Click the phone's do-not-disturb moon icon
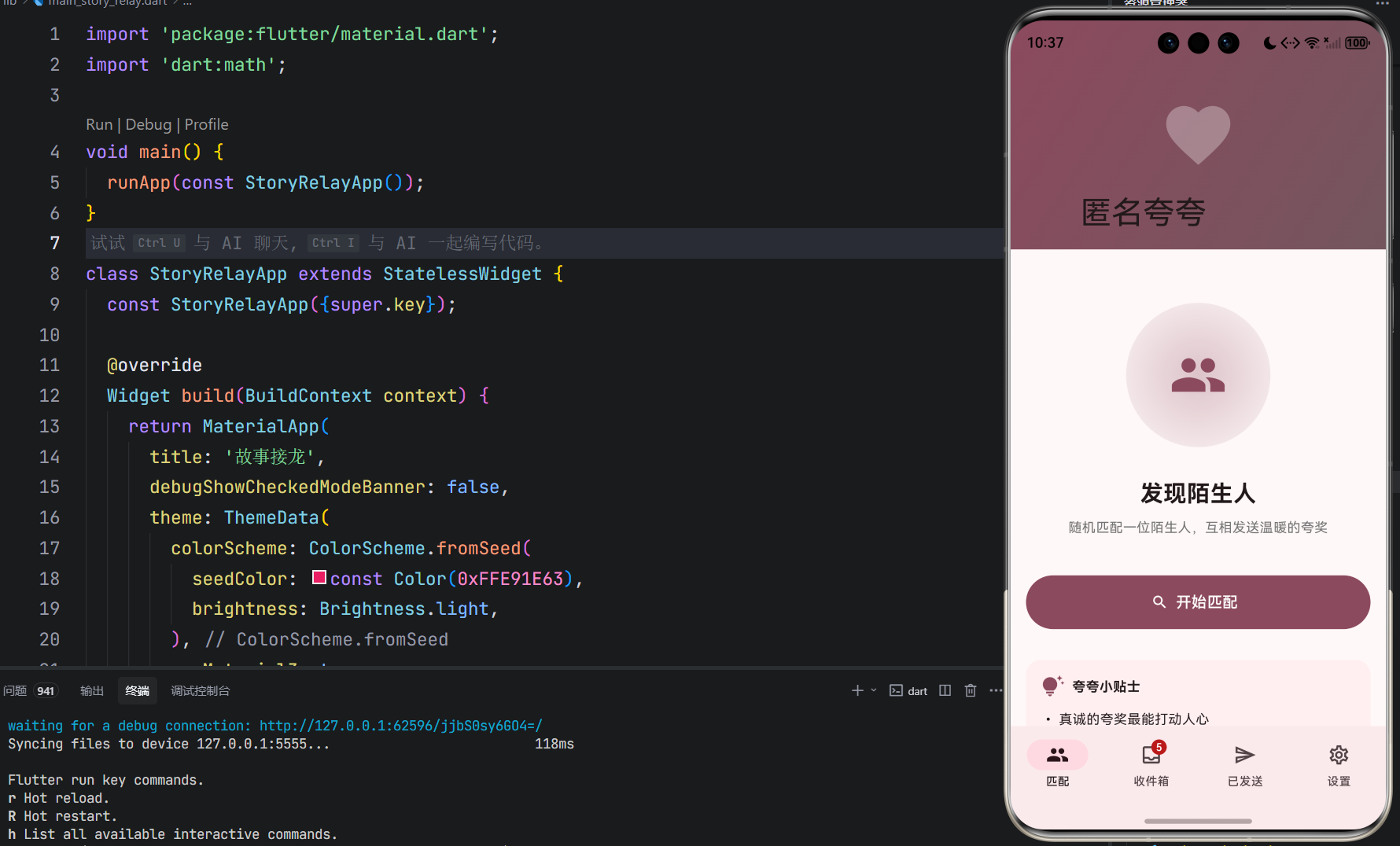 [x=1269, y=42]
